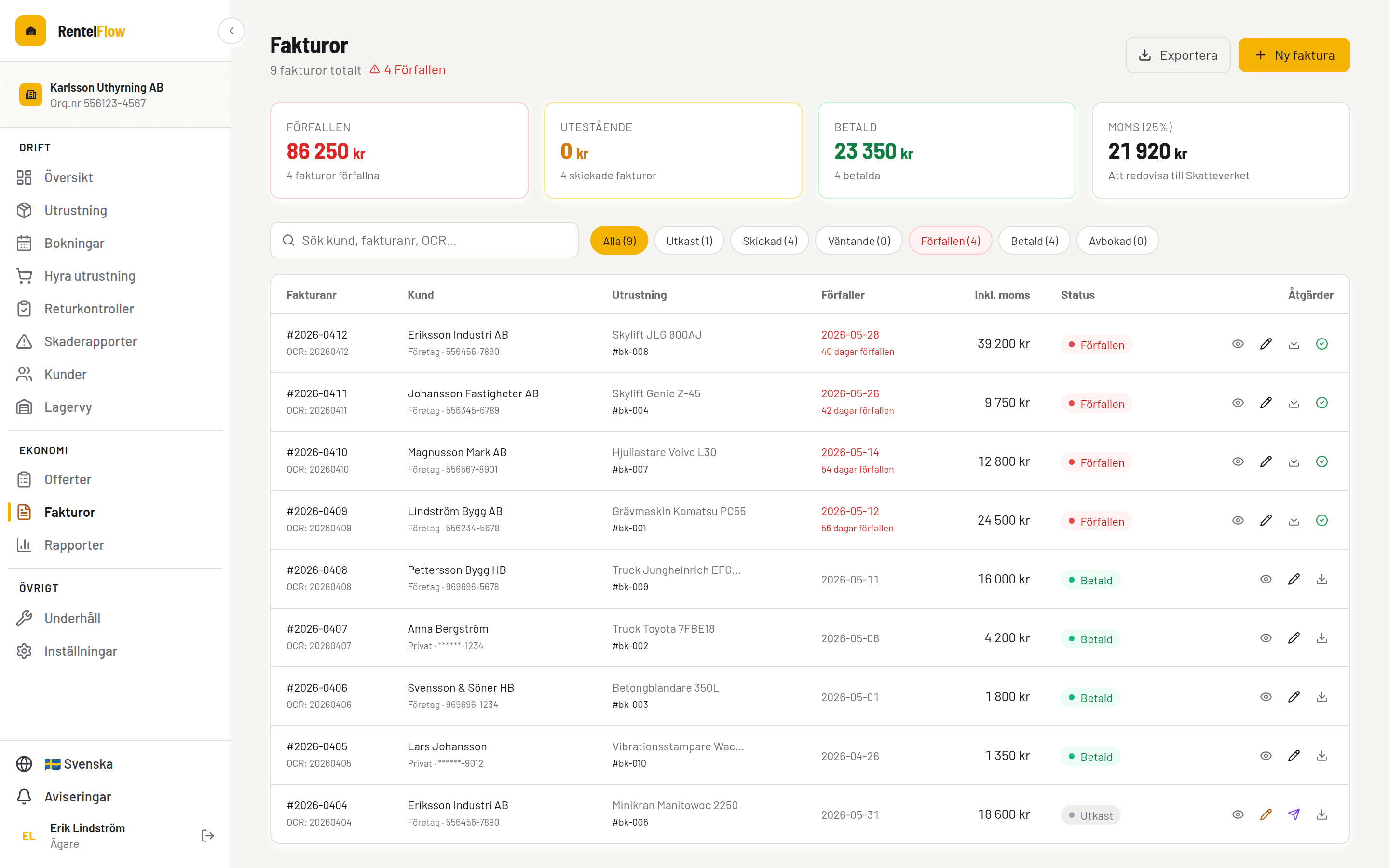Download invoice #2026-0412
The height and width of the screenshot is (868, 1389).
click(x=1294, y=344)
